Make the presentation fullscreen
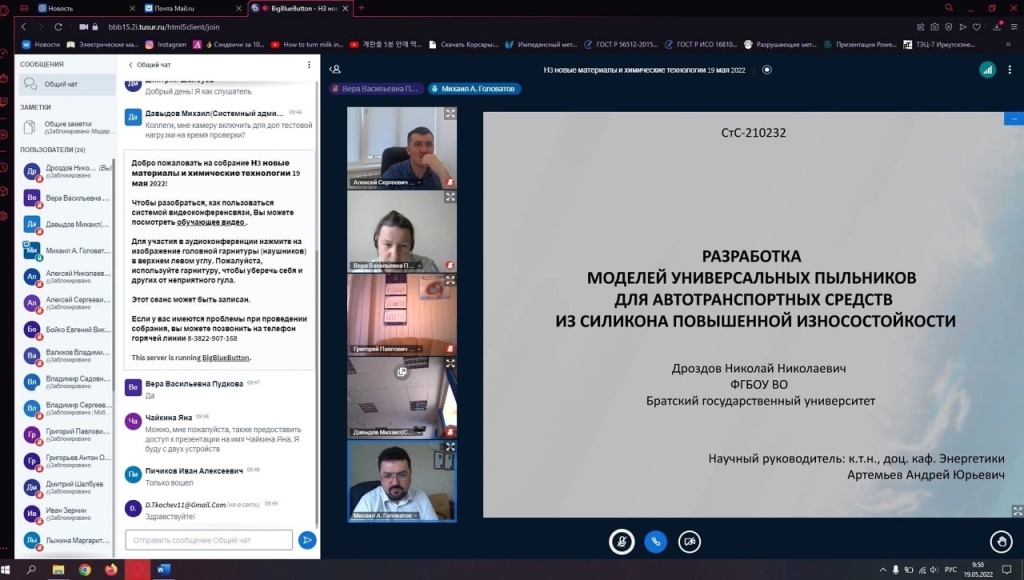The width and height of the screenshot is (1024, 580). coord(1017,511)
